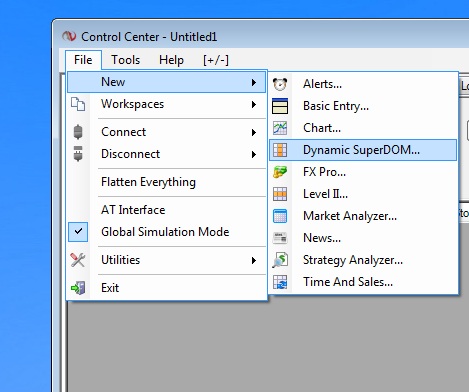Expand the New submenu arrow

pos(254,82)
